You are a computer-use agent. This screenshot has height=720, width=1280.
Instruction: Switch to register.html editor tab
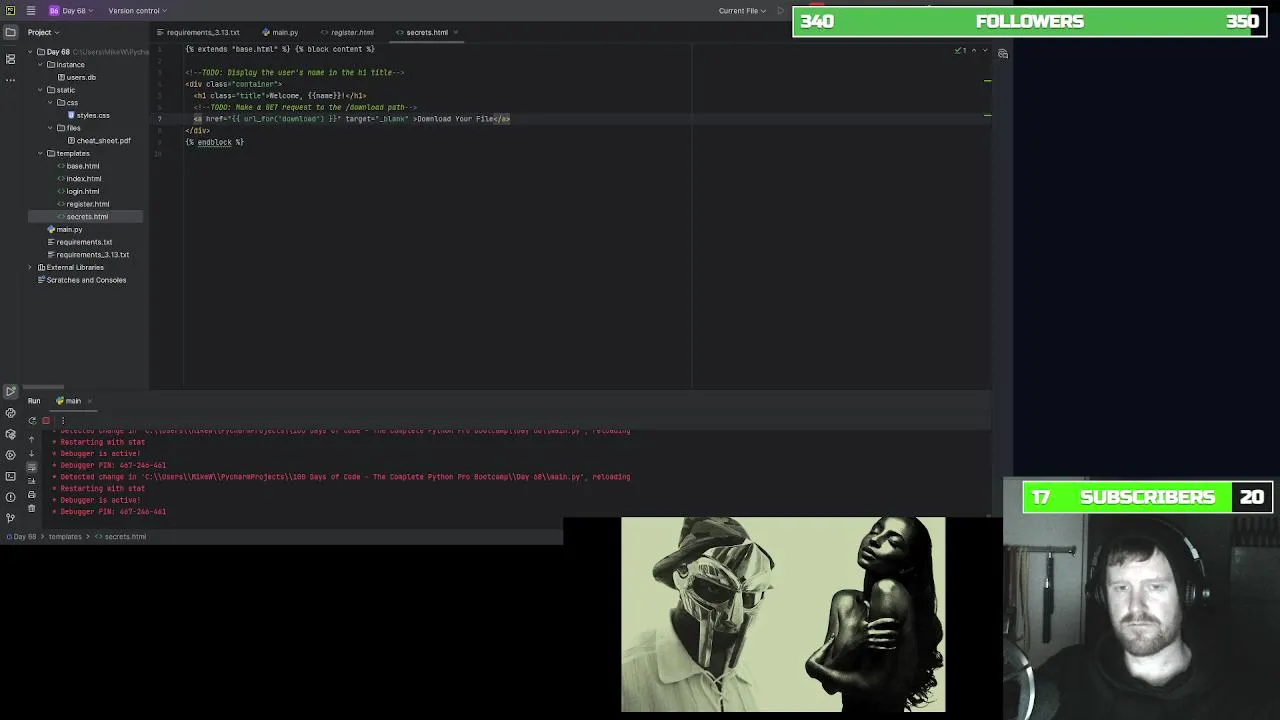[x=347, y=32]
